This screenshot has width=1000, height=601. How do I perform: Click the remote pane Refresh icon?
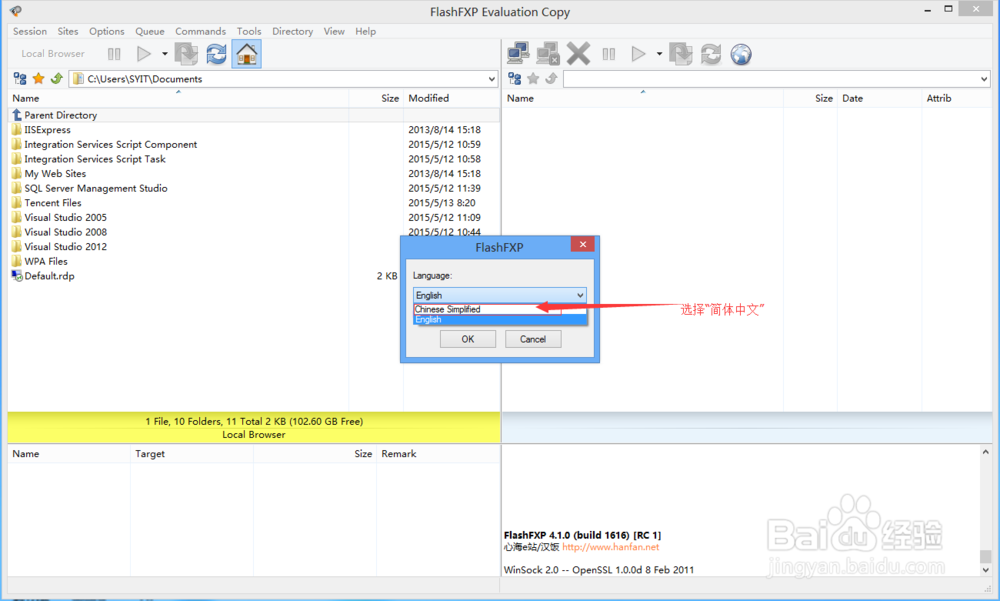point(711,54)
